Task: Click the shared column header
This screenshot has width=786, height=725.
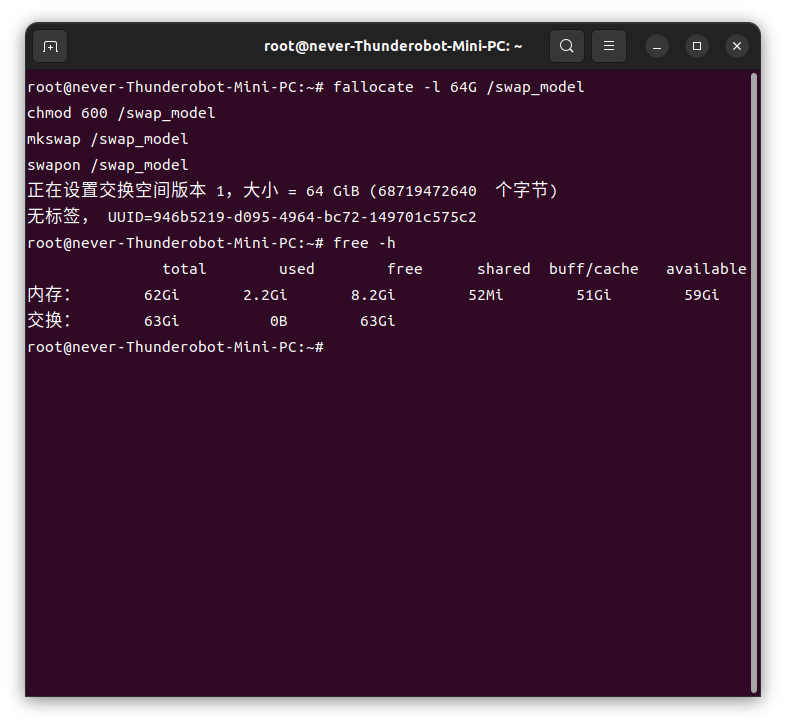Action: coord(504,269)
